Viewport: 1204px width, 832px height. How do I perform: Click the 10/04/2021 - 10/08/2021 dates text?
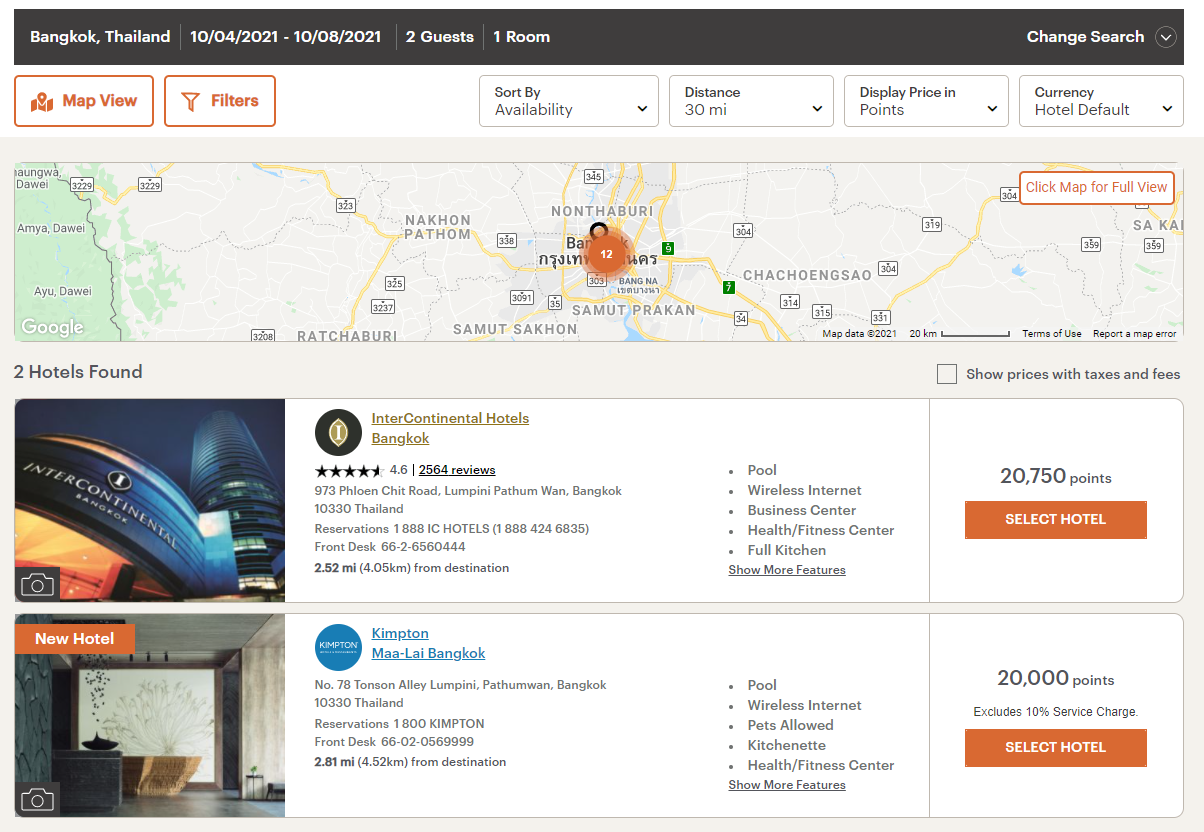(285, 37)
